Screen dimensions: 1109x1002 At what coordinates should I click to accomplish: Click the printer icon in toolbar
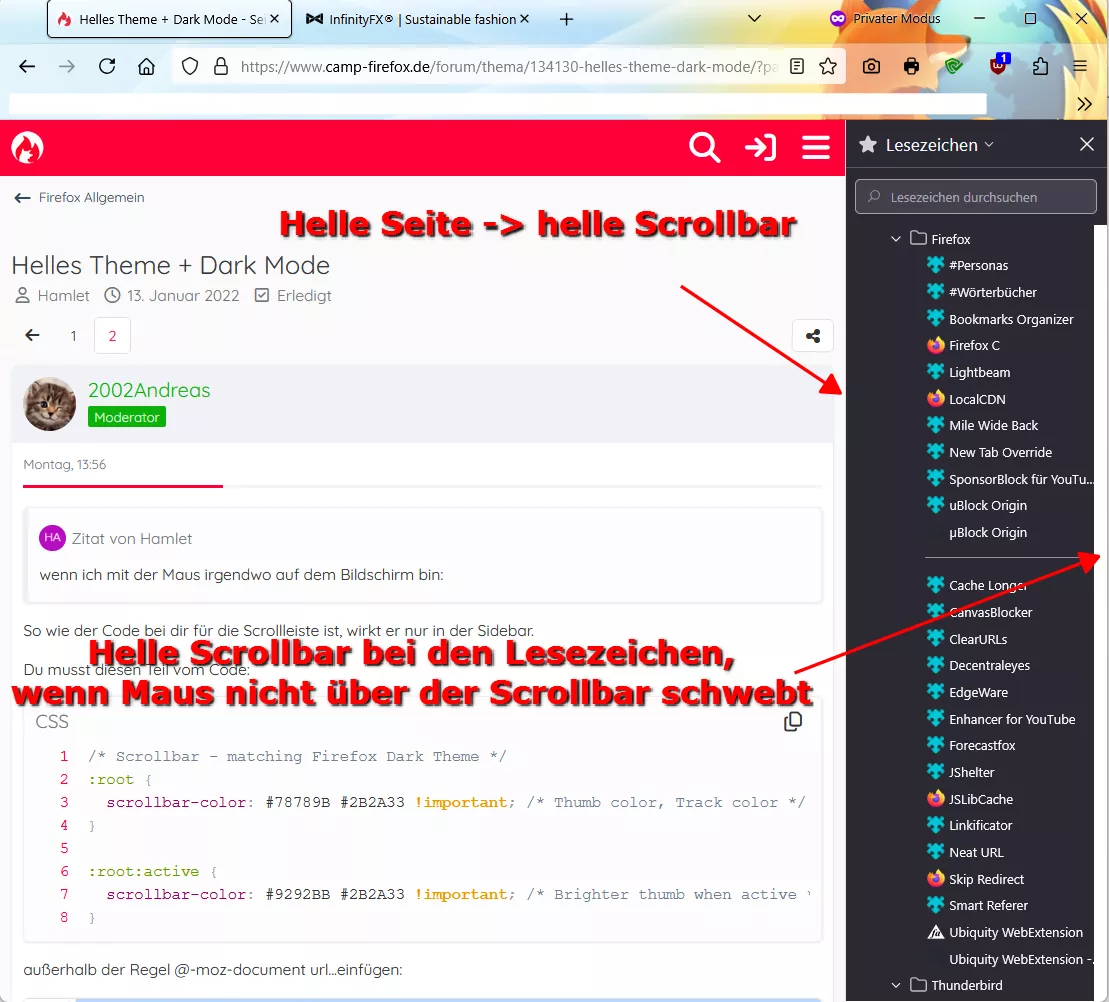pos(912,66)
